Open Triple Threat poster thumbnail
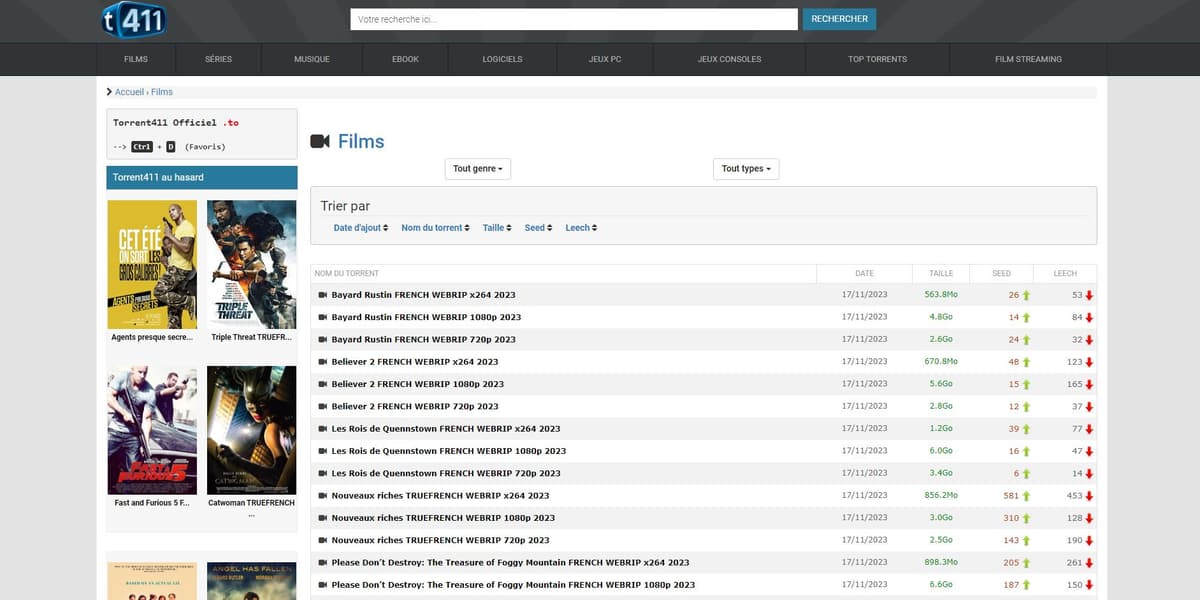The height and width of the screenshot is (600, 1200). tap(252, 264)
